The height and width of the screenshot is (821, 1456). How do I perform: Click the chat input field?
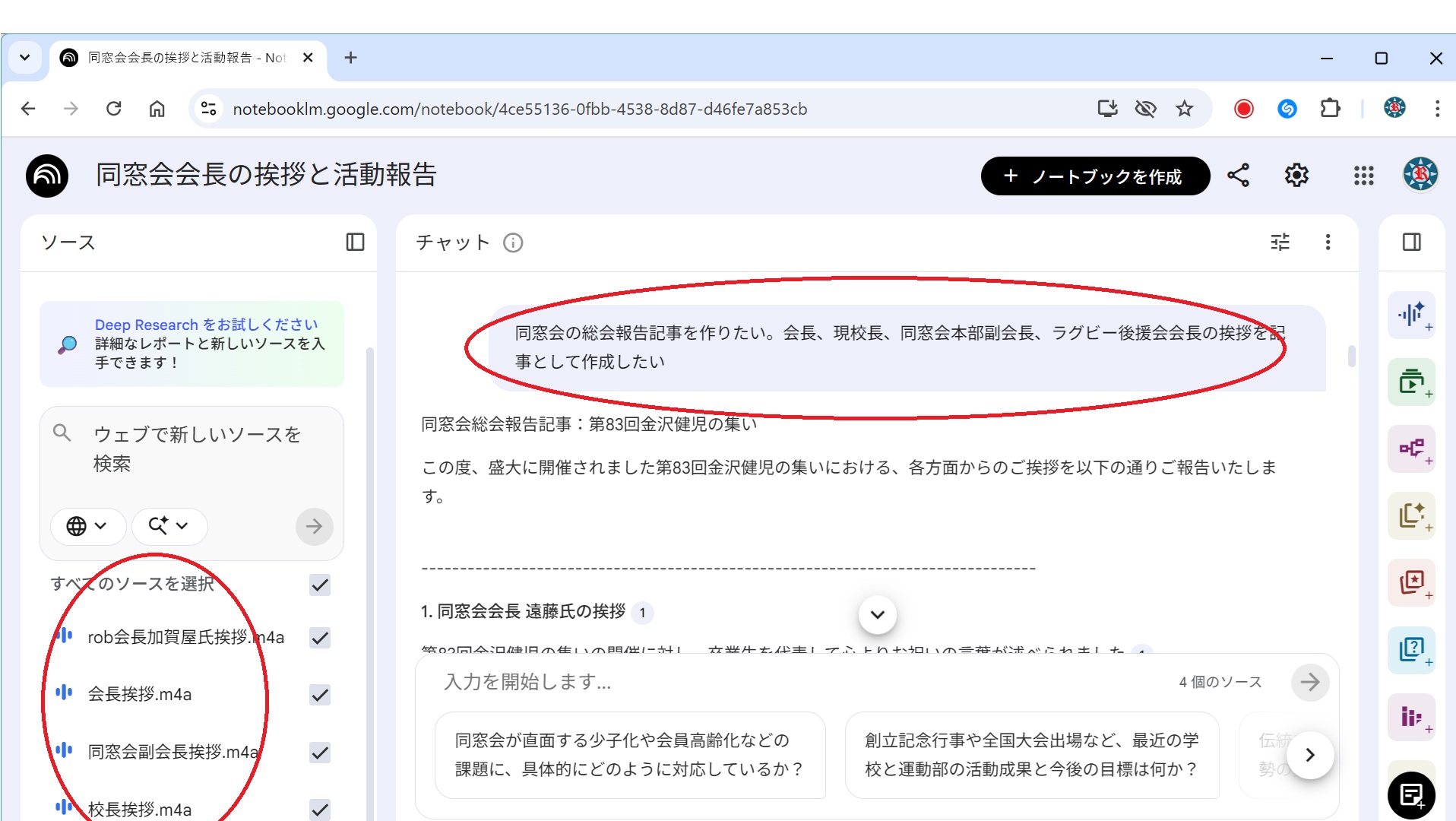[798, 682]
